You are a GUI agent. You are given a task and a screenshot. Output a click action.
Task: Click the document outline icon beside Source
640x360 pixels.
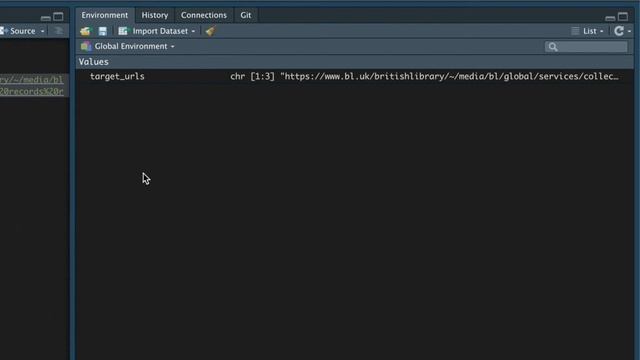click(x=59, y=31)
